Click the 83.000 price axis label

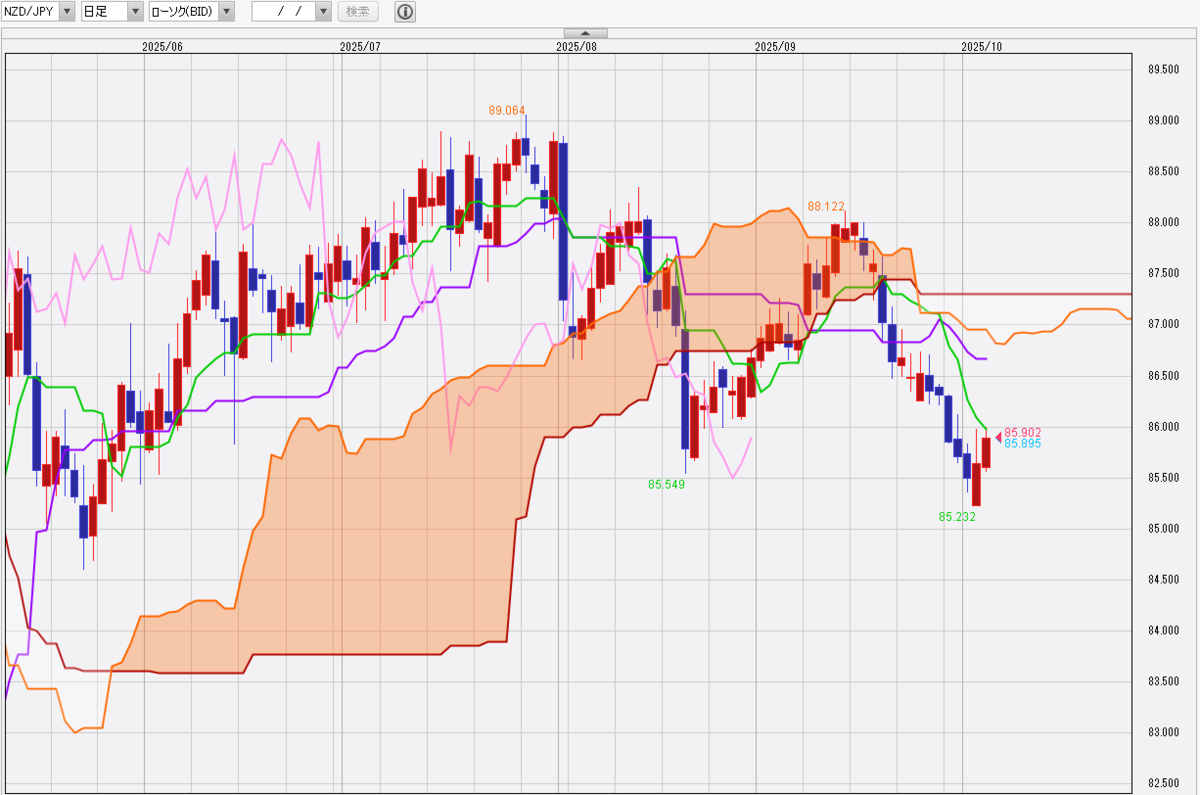point(1165,733)
